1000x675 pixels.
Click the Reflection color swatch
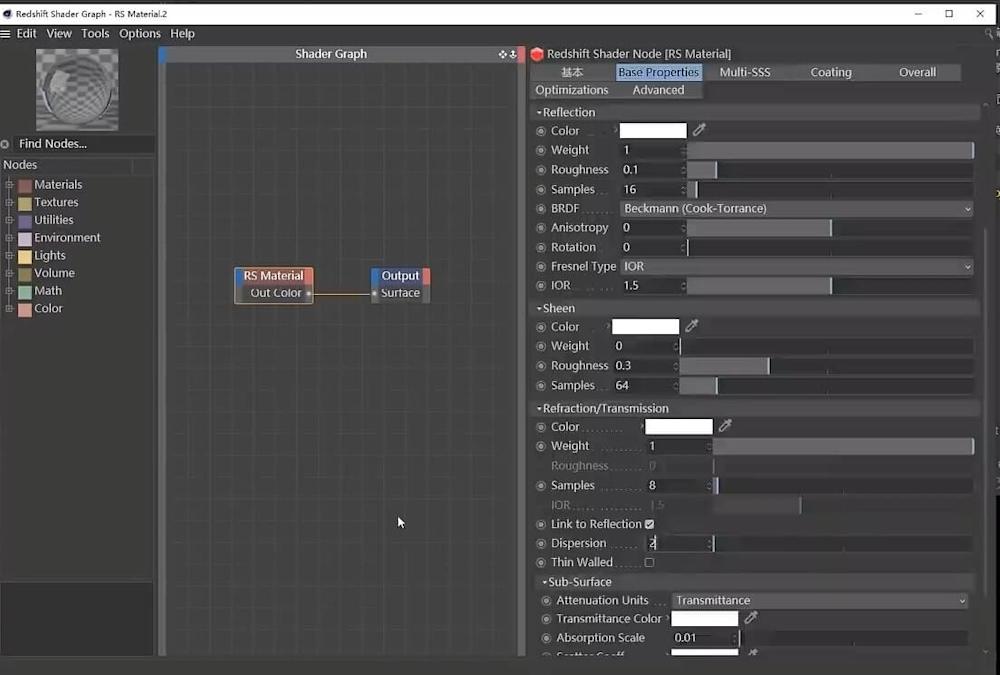pyautogui.click(x=653, y=131)
